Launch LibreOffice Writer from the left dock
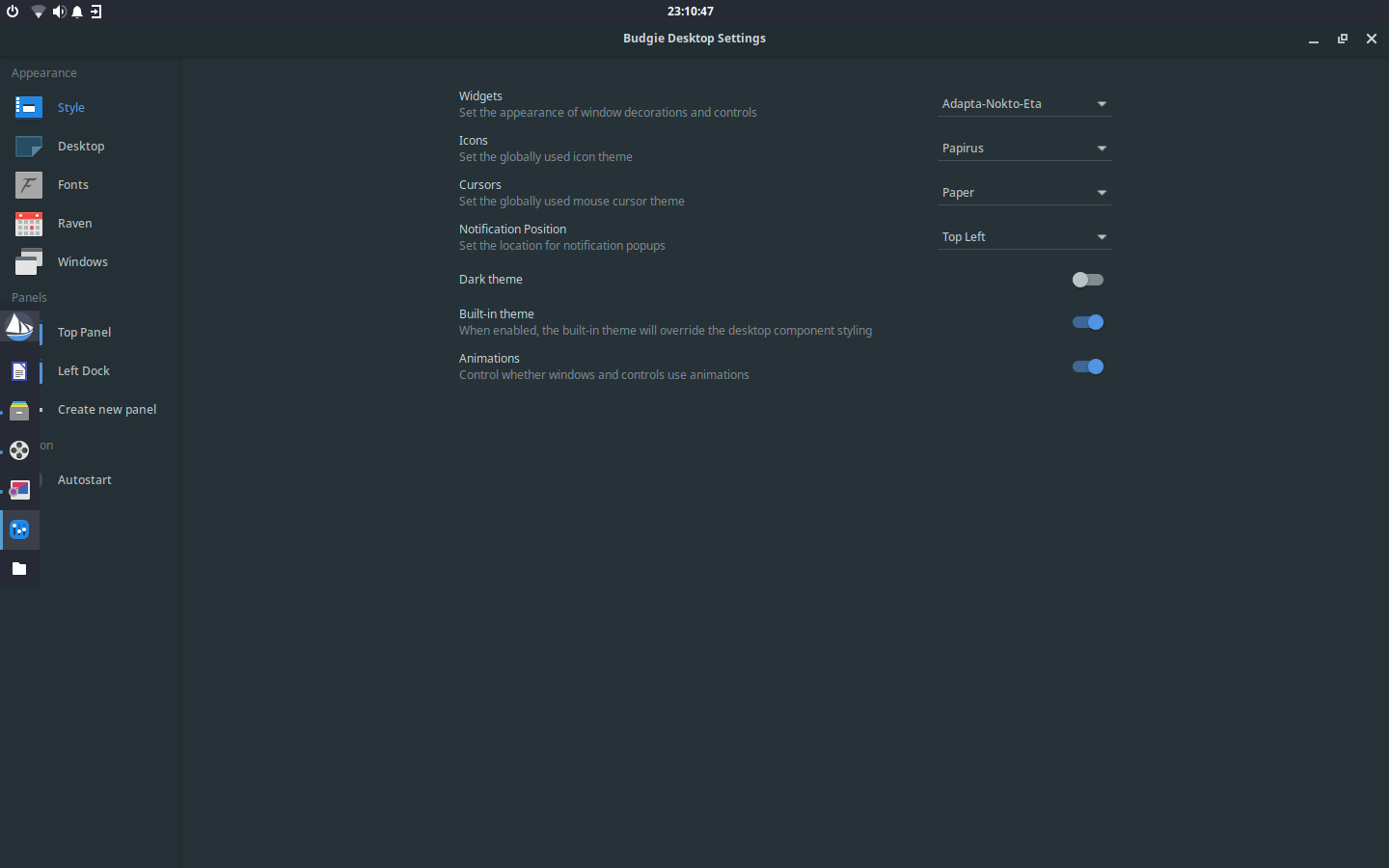Image resolution: width=1389 pixels, height=868 pixels. (x=19, y=371)
